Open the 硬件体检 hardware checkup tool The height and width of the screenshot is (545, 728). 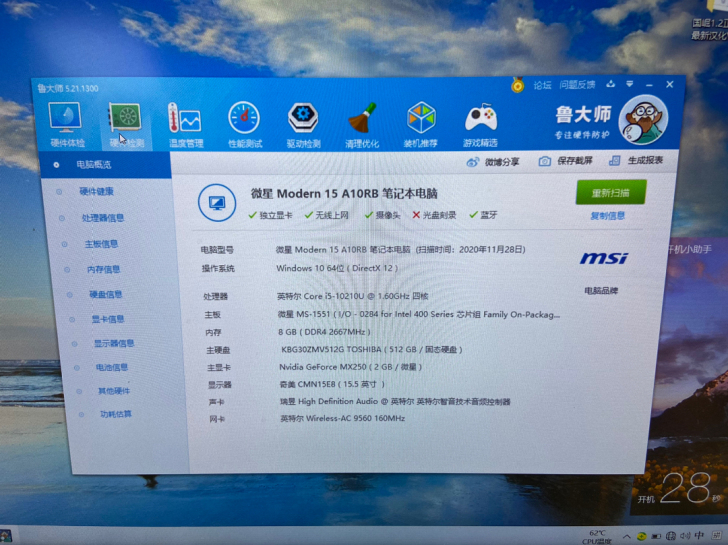[x=66, y=124]
